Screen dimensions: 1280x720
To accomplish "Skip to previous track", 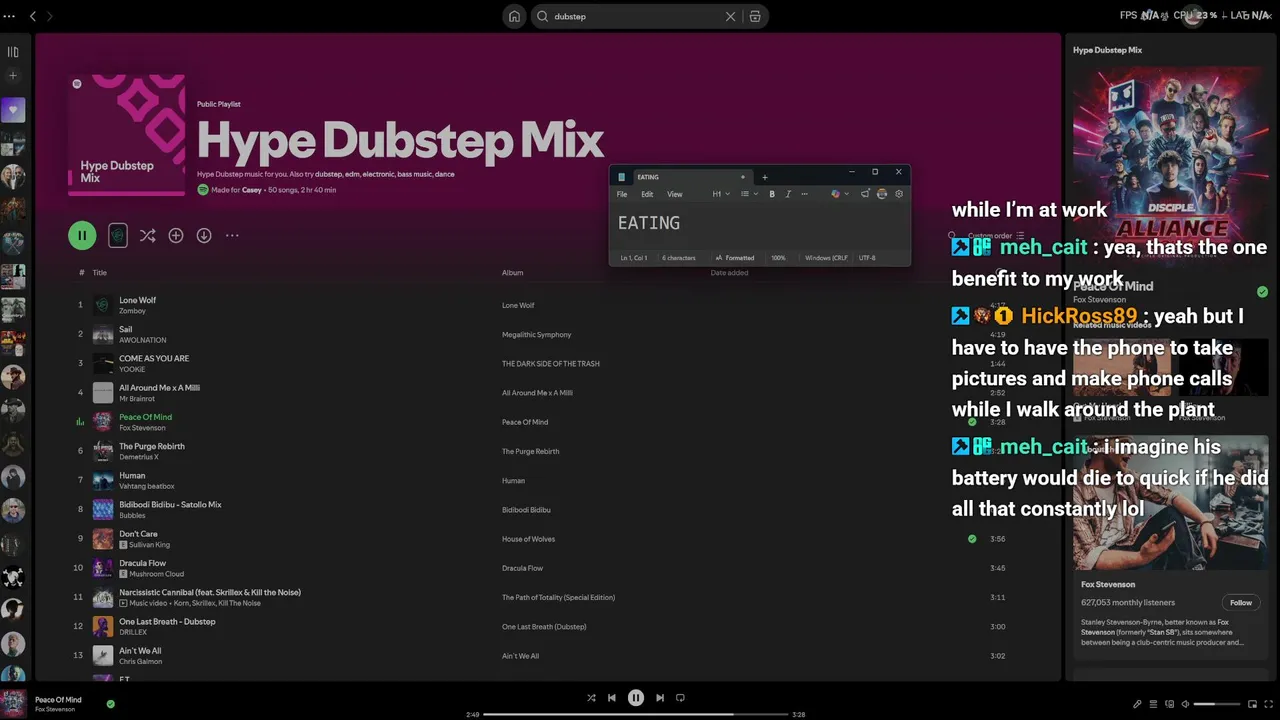I will 612,698.
